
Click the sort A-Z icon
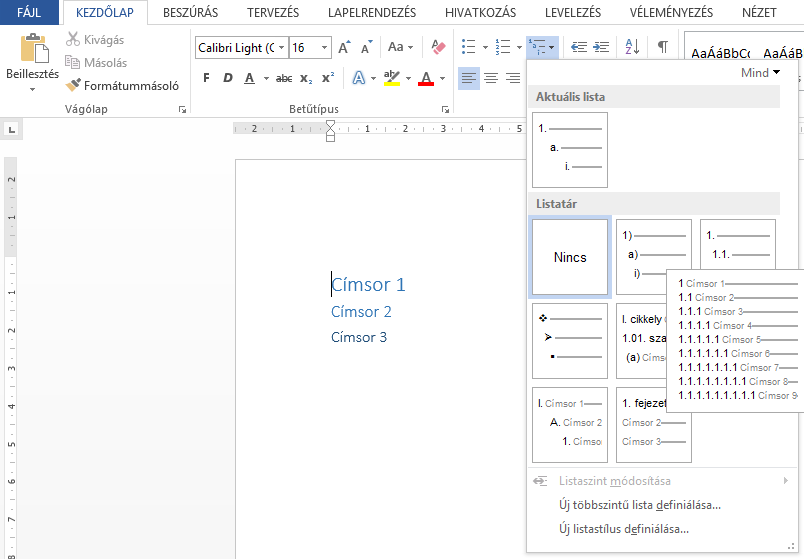tap(632, 47)
